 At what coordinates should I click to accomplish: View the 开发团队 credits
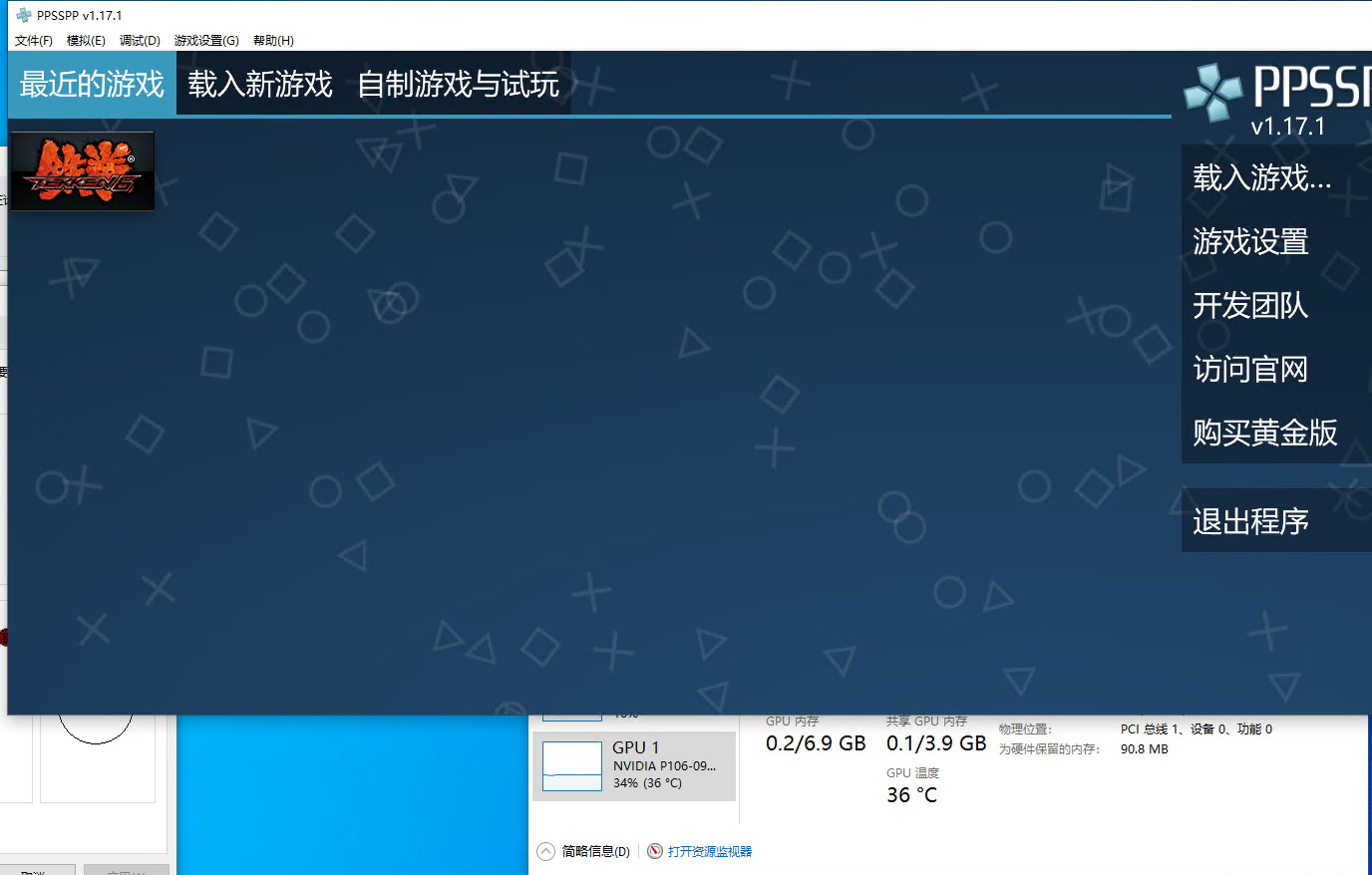tap(1276, 305)
